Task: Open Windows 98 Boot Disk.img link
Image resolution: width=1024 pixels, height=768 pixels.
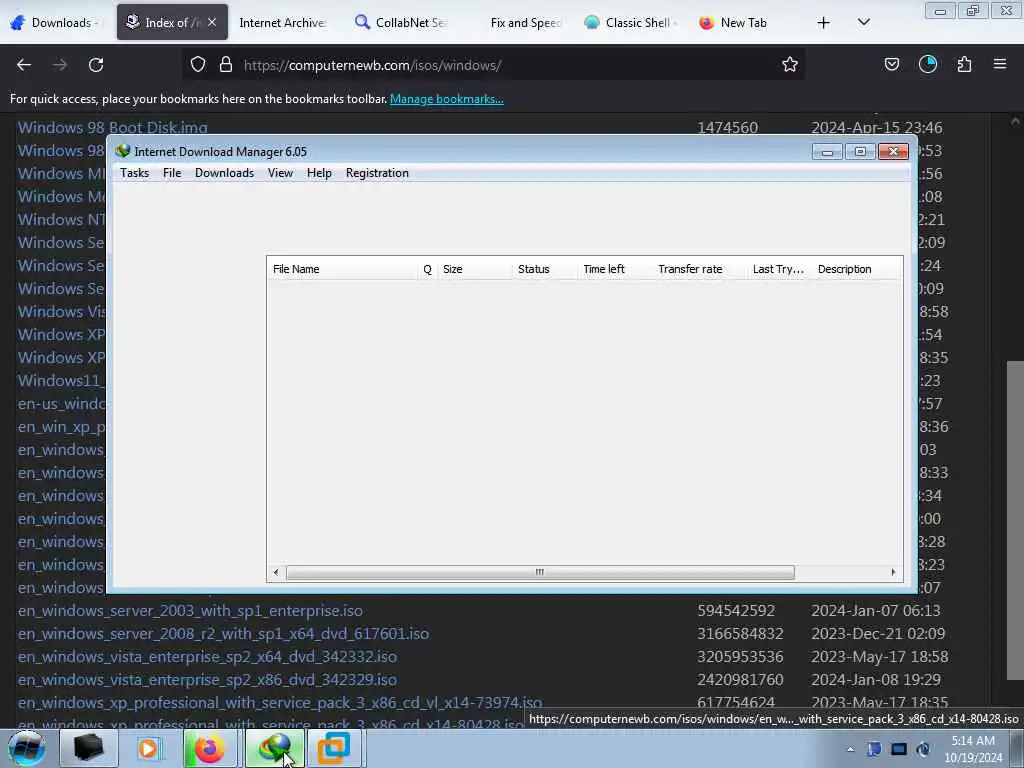Action: pyautogui.click(x=112, y=128)
